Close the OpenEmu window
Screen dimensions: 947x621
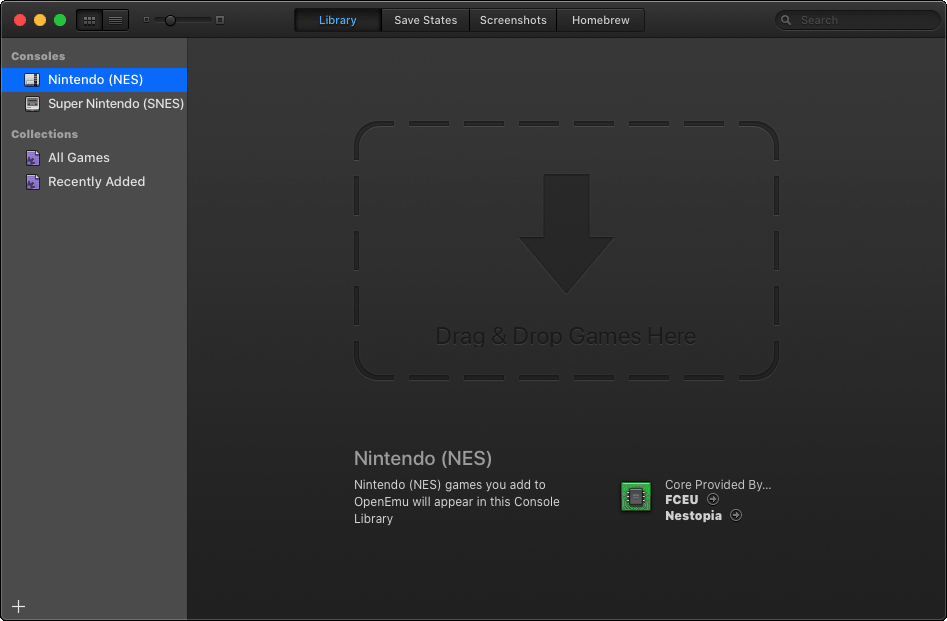click(20, 20)
